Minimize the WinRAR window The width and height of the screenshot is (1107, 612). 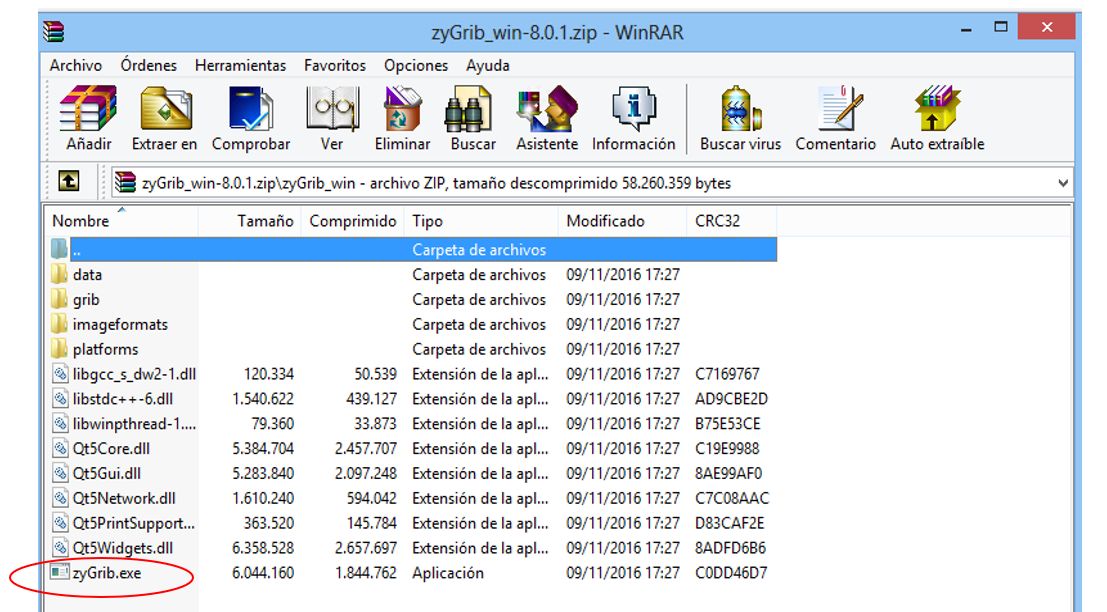click(x=966, y=30)
